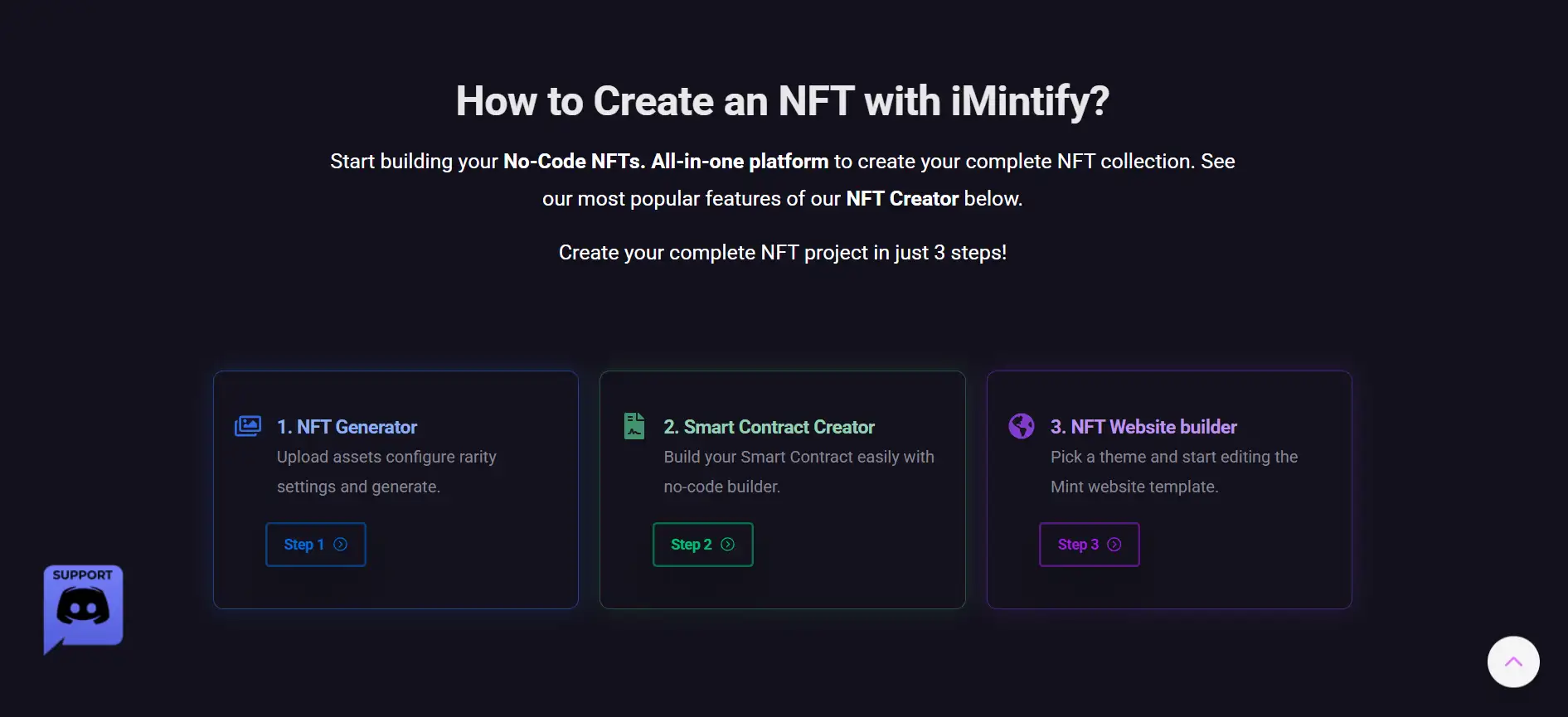
Task: Click the arrow icon inside Step 2
Action: 727,545
